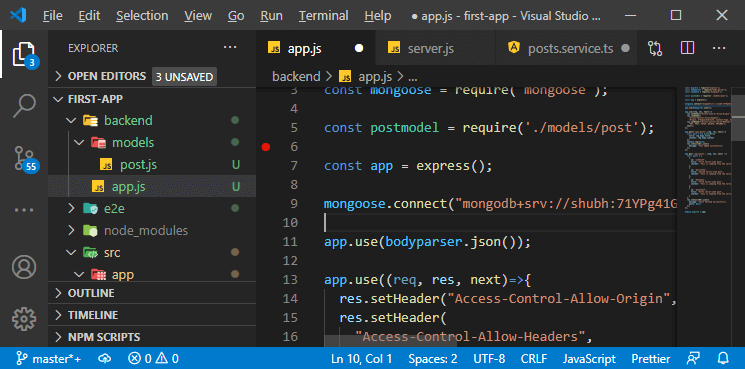Open the Accounts icon

(24, 267)
